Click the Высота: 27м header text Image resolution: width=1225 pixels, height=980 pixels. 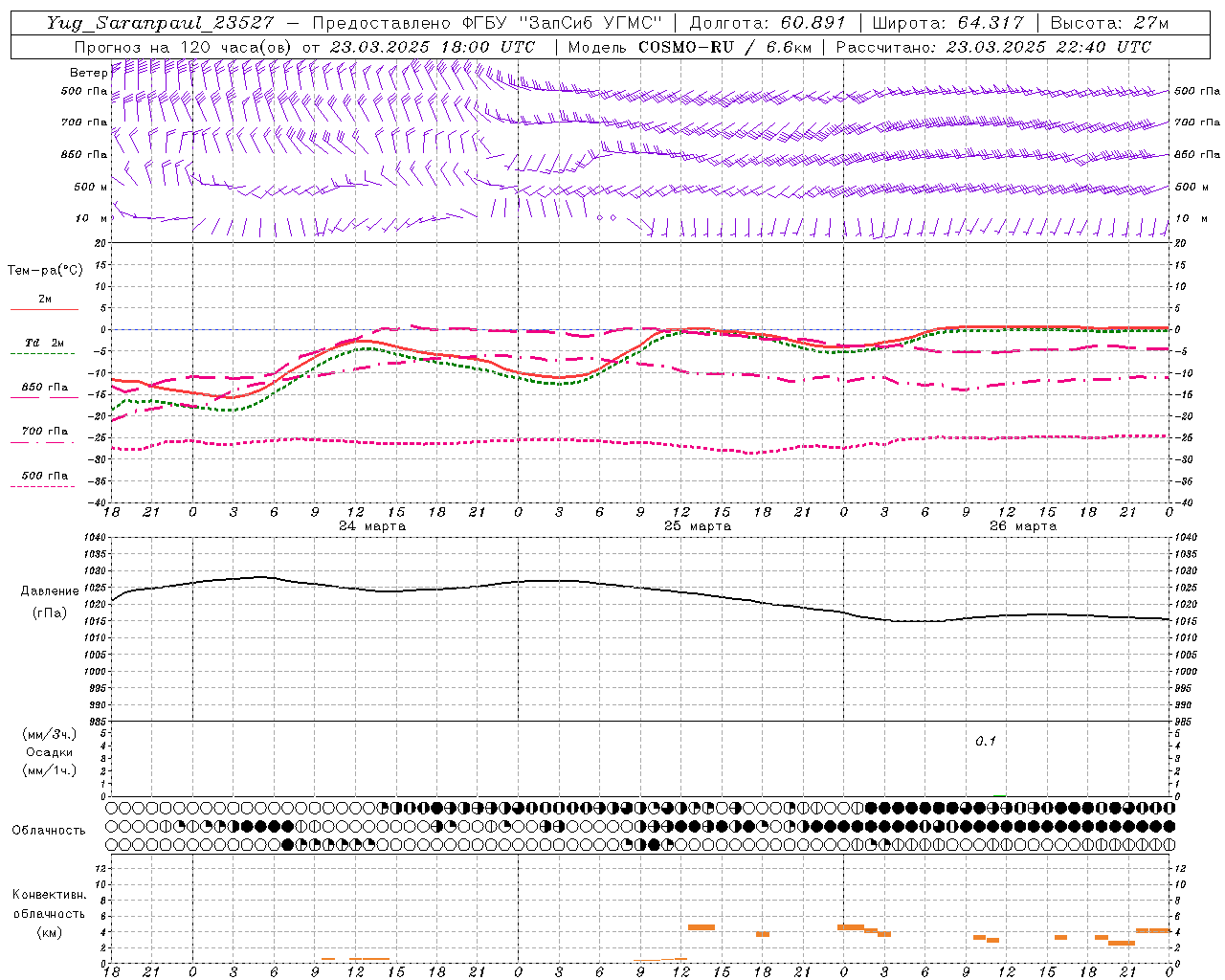click(x=1109, y=23)
